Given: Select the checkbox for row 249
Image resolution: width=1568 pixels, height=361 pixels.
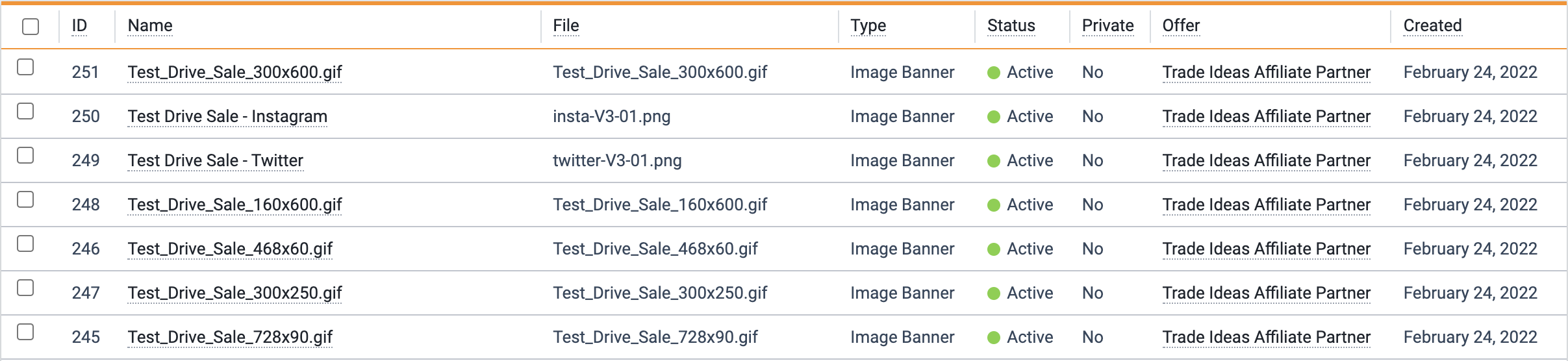Looking at the screenshot, I should pos(25,155).
